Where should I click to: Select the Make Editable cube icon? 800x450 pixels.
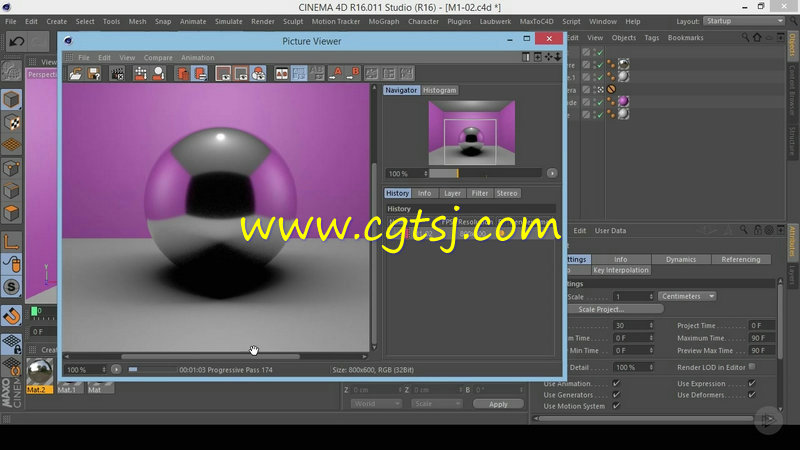[11, 99]
